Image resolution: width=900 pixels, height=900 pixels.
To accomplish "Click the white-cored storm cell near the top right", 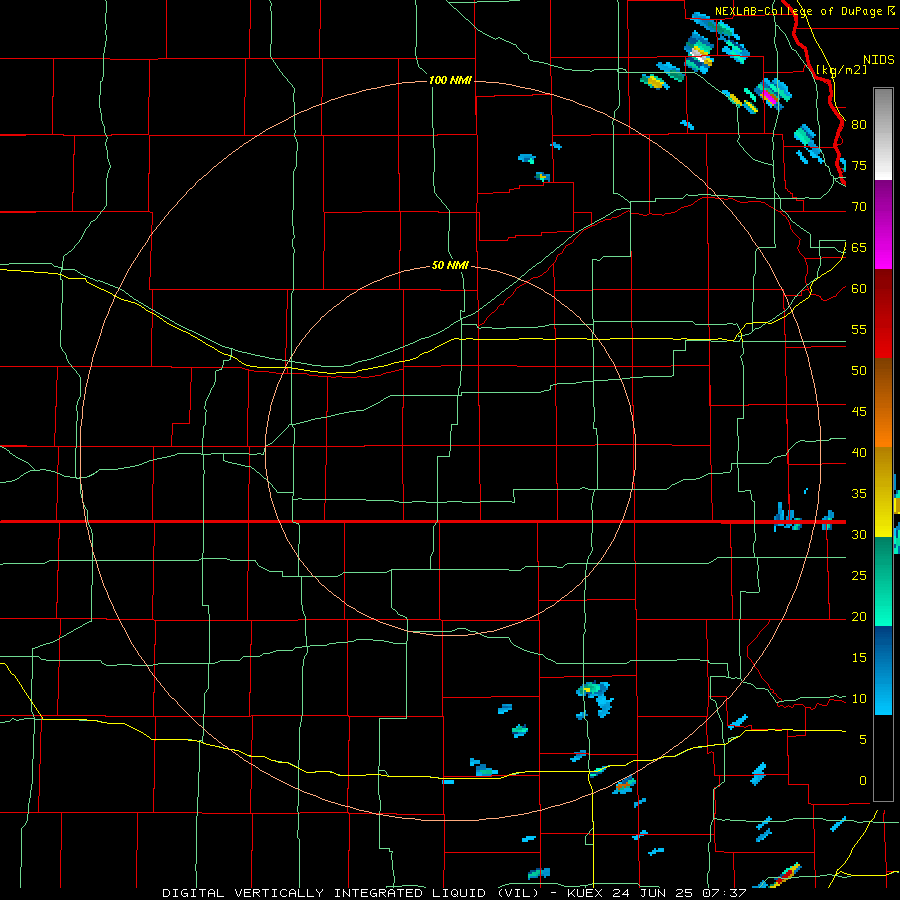I will pos(700,54).
